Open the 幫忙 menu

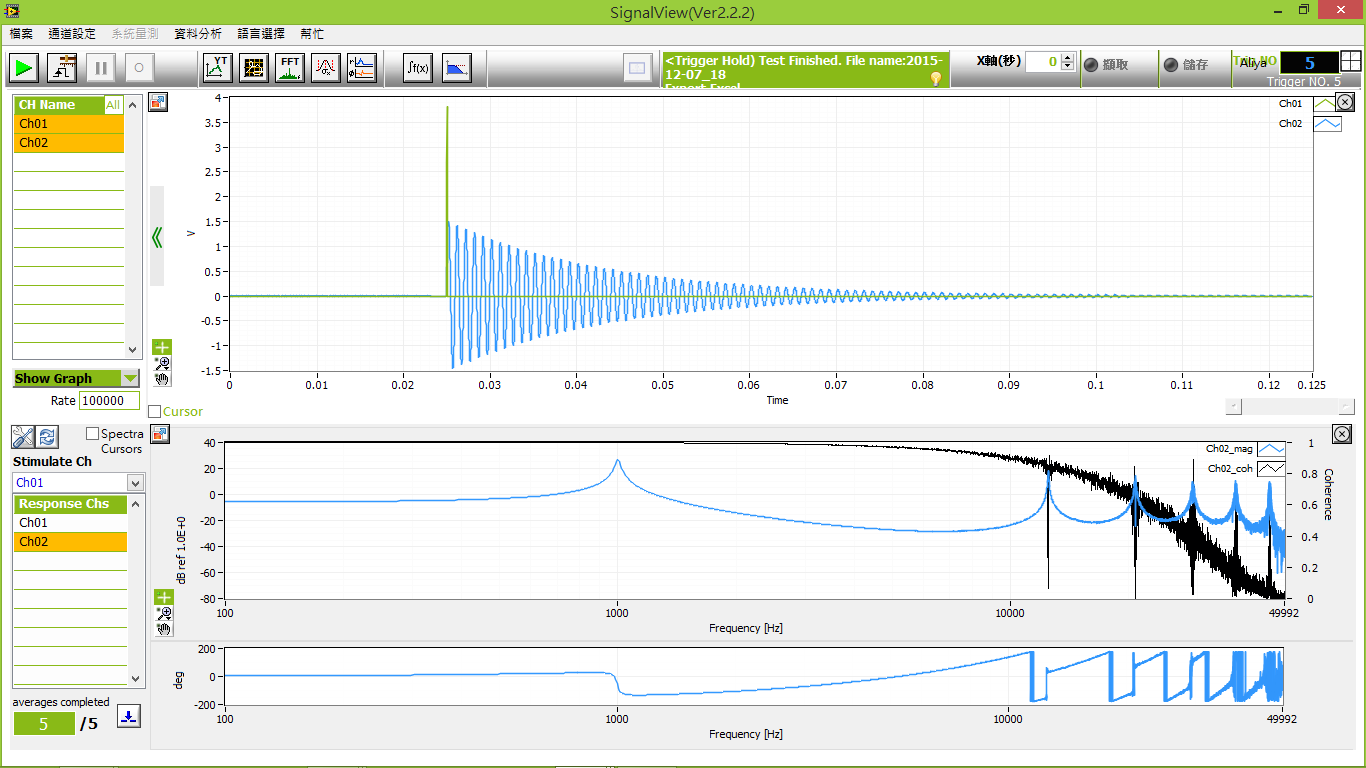pyautogui.click(x=312, y=34)
